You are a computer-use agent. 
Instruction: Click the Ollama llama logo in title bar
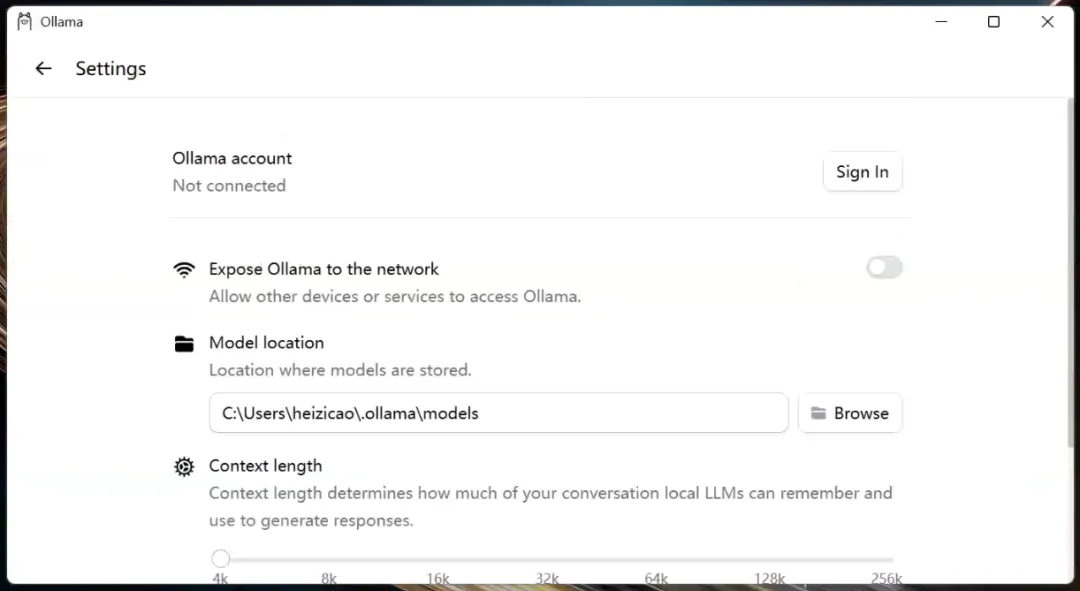pyautogui.click(x=25, y=21)
